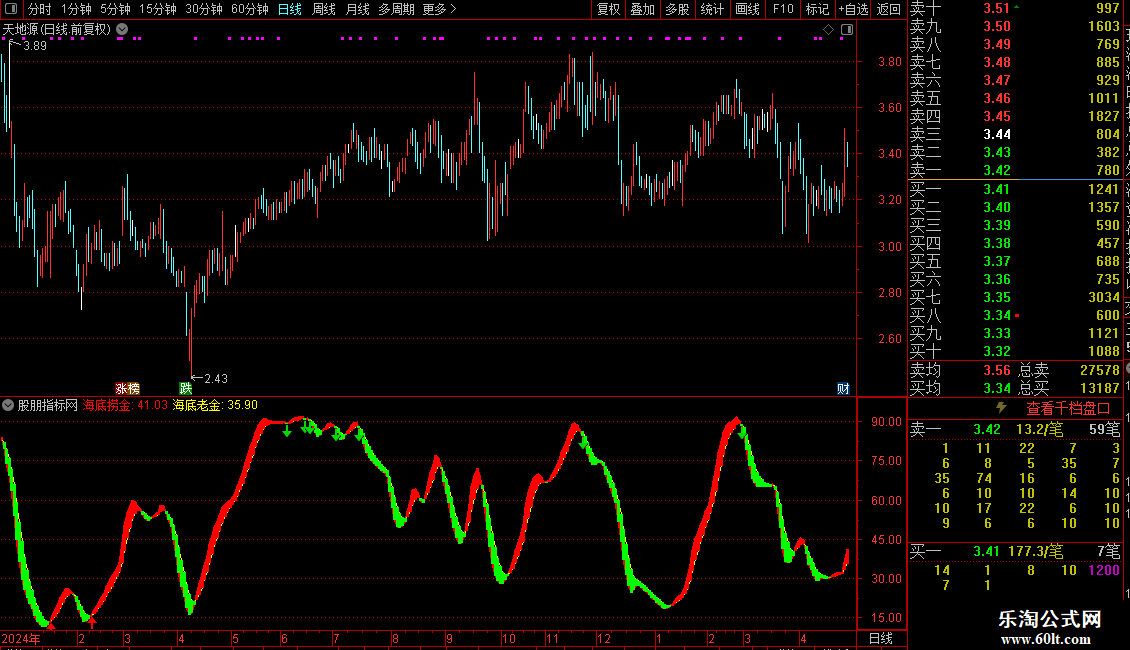The height and width of the screenshot is (650, 1130).
Task: Click the 股朋指标网 indicator name
Action: coord(48,405)
